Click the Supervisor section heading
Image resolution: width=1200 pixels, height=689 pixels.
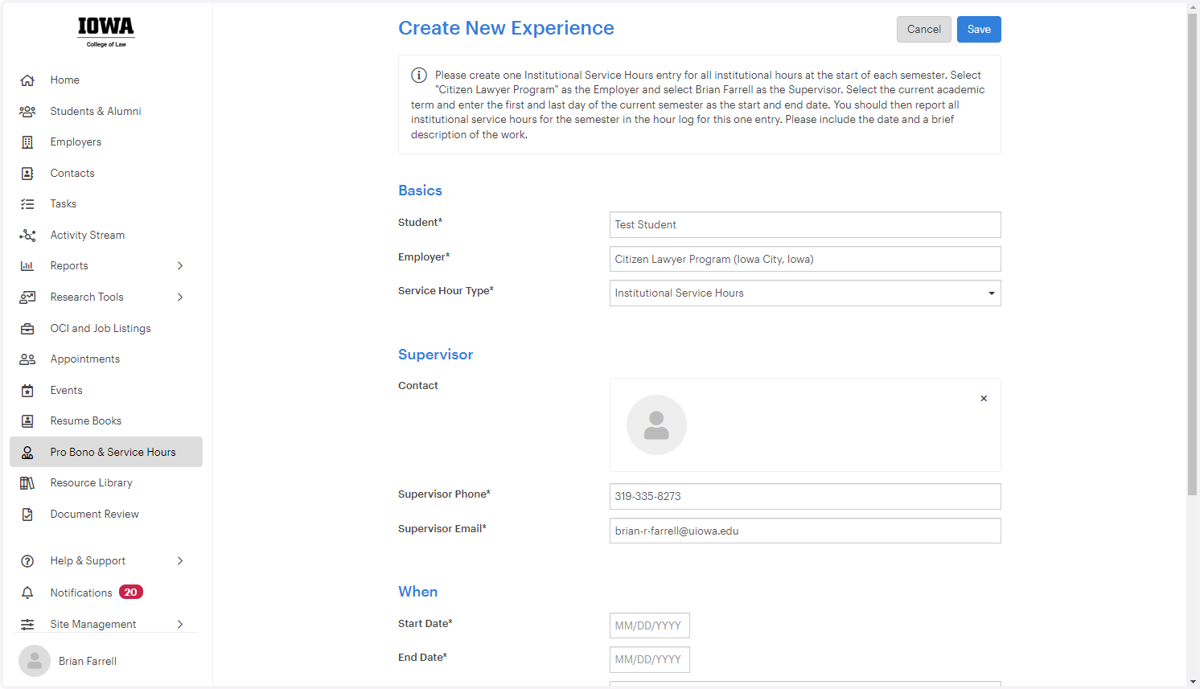[435, 355]
